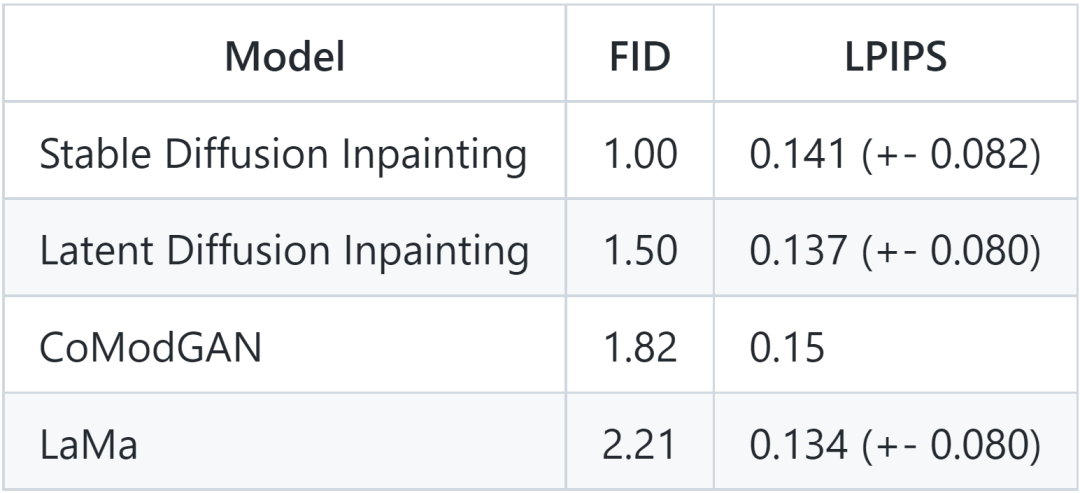1080x493 pixels.
Task: Click the Model column header
Action: (x=284, y=59)
